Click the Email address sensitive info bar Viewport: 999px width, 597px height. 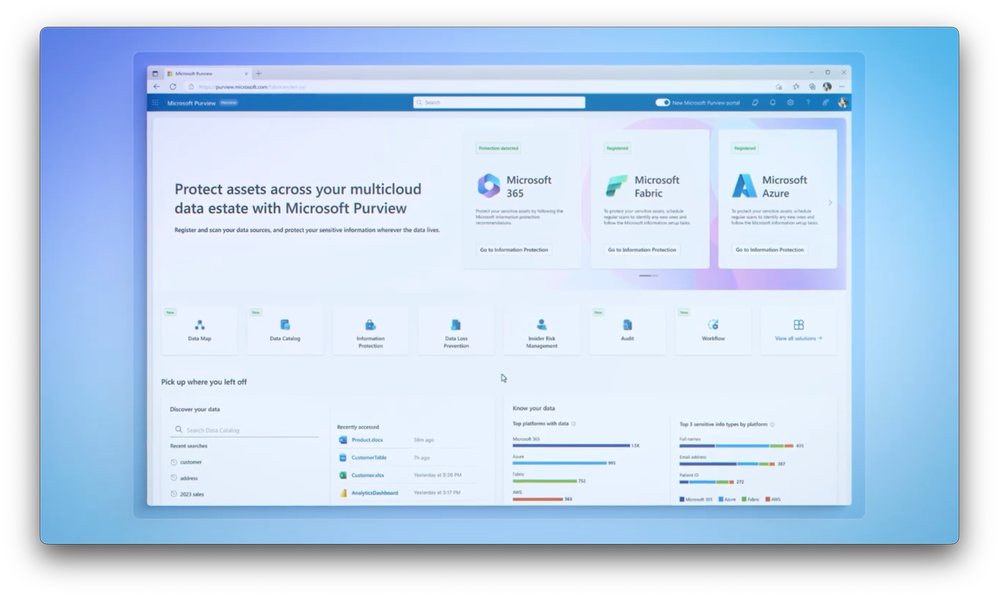[x=727, y=464]
